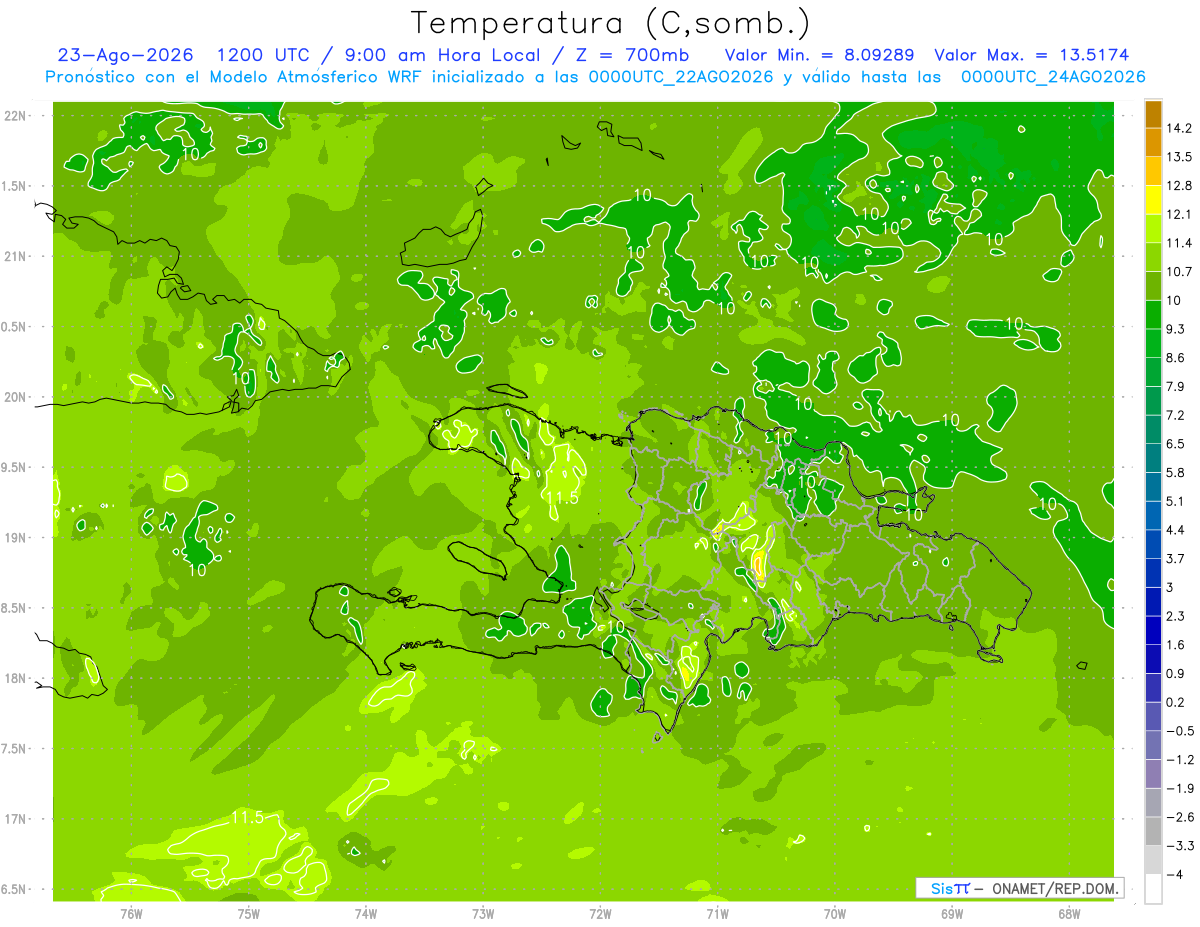
Task: Pick the gray swatch between -3.3 and -2.6
Action: [x=1153, y=832]
